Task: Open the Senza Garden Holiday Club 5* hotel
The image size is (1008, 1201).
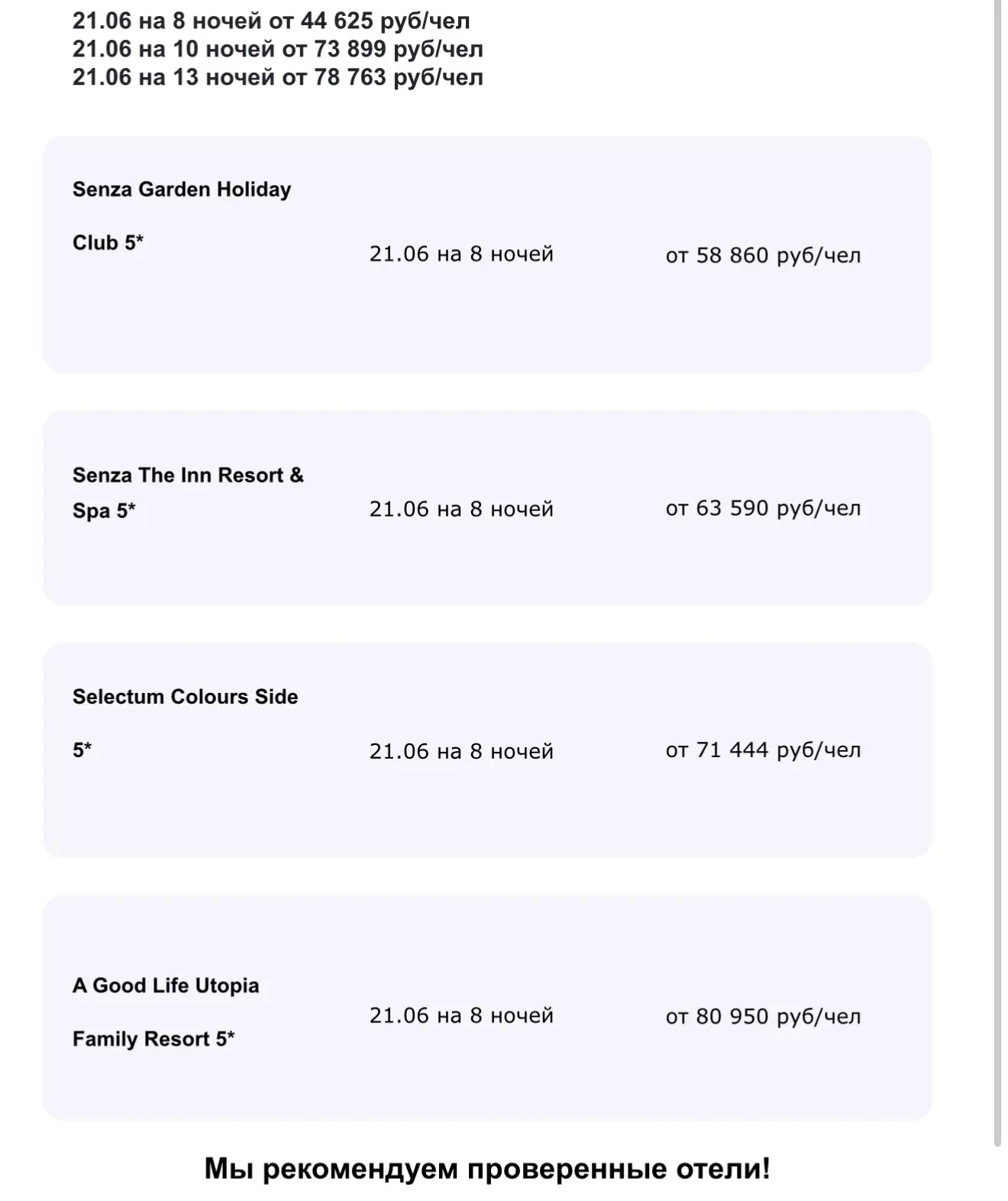Action: pyautogui.click(x=182, y=215)
